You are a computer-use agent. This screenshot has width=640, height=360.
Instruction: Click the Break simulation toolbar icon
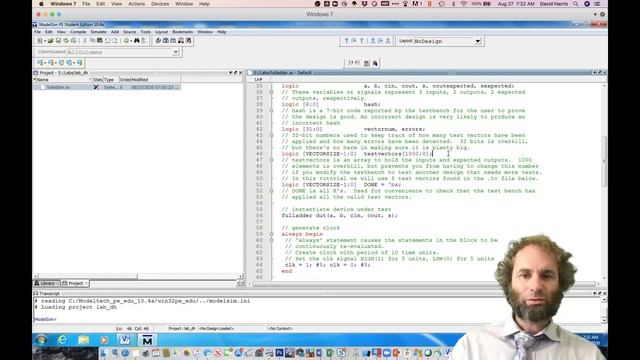click(x=189, y=41)
